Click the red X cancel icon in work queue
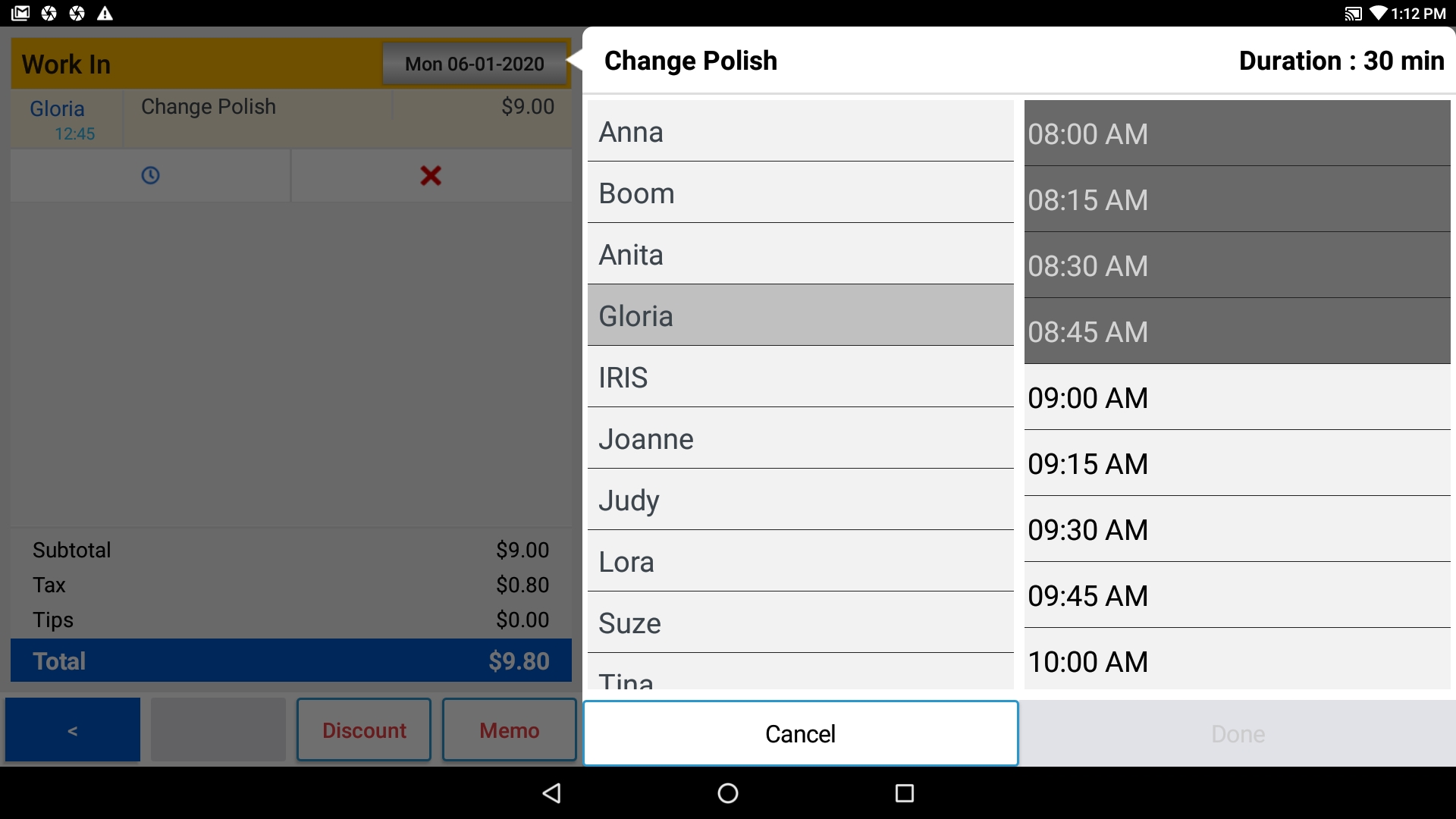This screenshot has height=819, width=1456. click(432, 175)
